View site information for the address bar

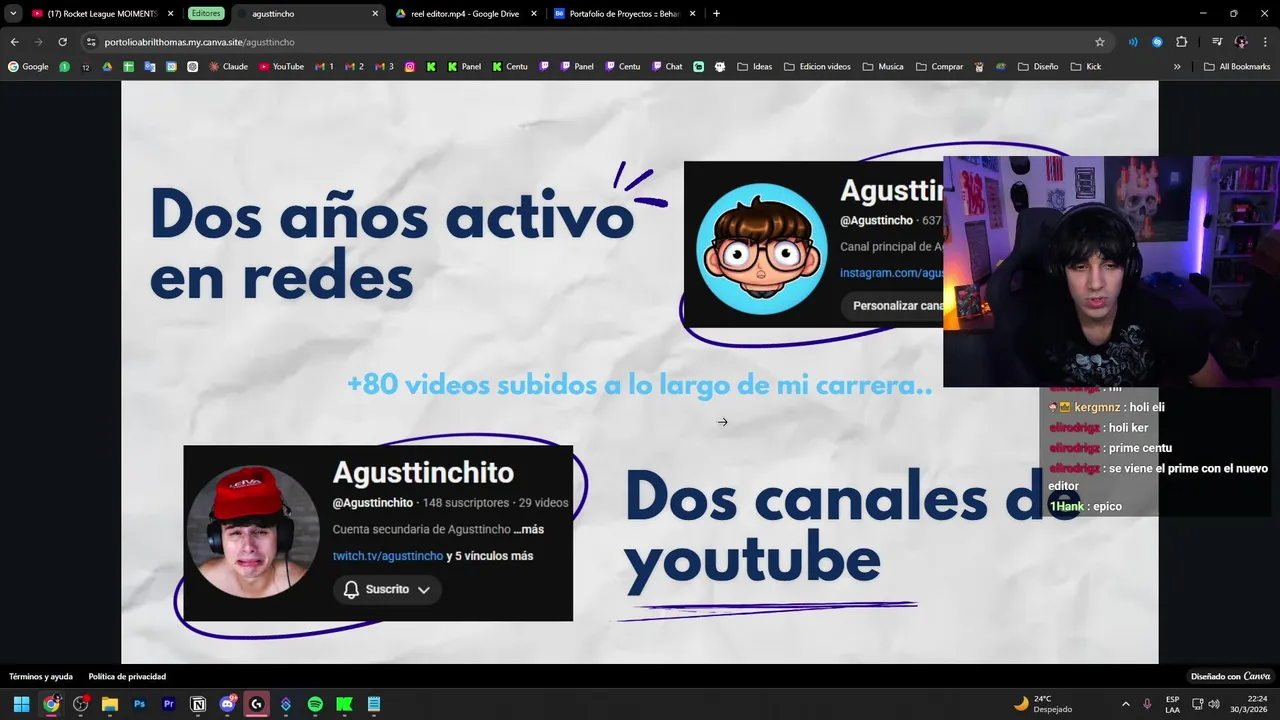pyautogui.click(x=91, y=42)
